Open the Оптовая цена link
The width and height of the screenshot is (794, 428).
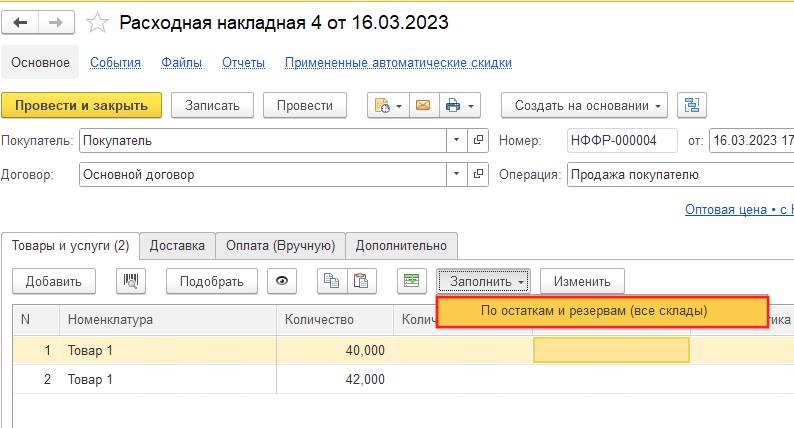739,209
